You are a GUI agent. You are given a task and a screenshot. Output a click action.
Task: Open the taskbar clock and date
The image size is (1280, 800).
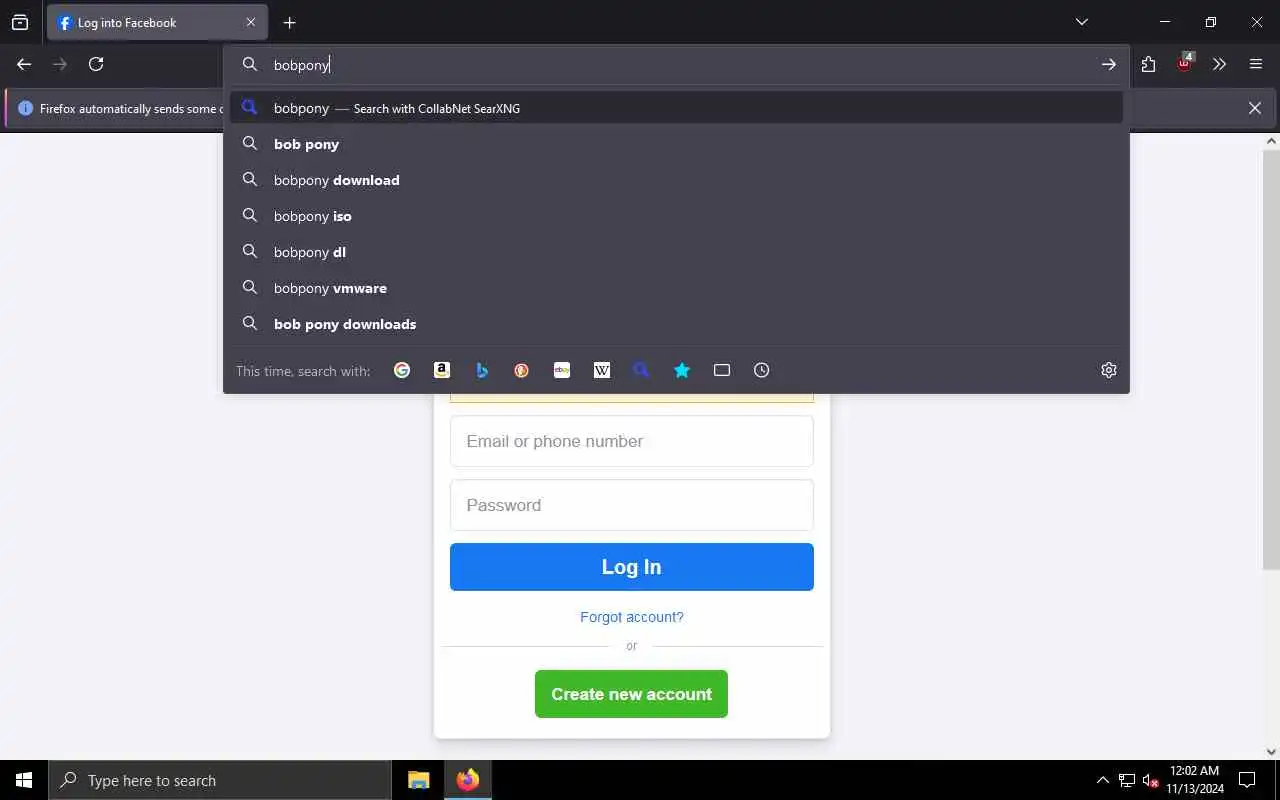(x=1194, y=780)
